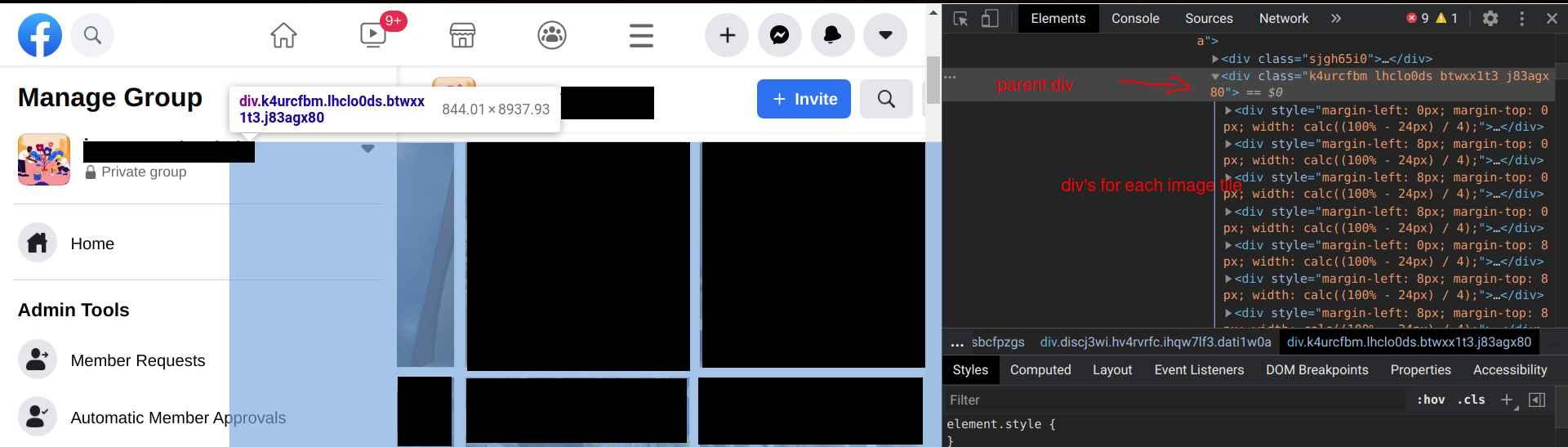Screen dimensions: 1568x447
Task: Close the DevTools panel
Action: pos(1552,18)
